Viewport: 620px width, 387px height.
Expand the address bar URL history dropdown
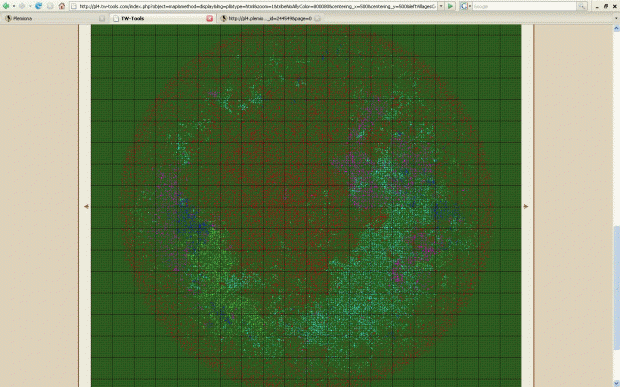441,6
